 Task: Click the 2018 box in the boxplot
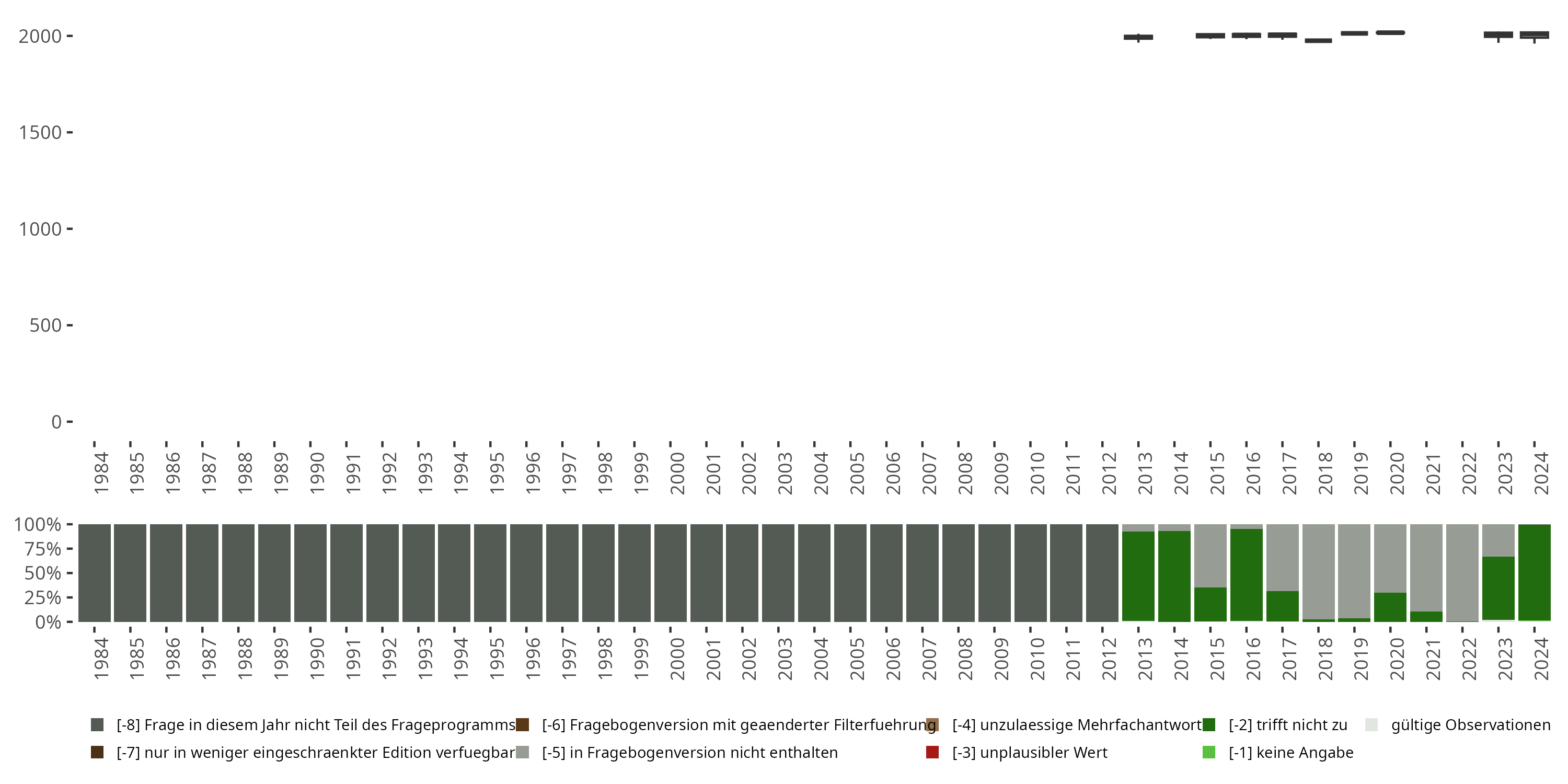(1318, 41)
